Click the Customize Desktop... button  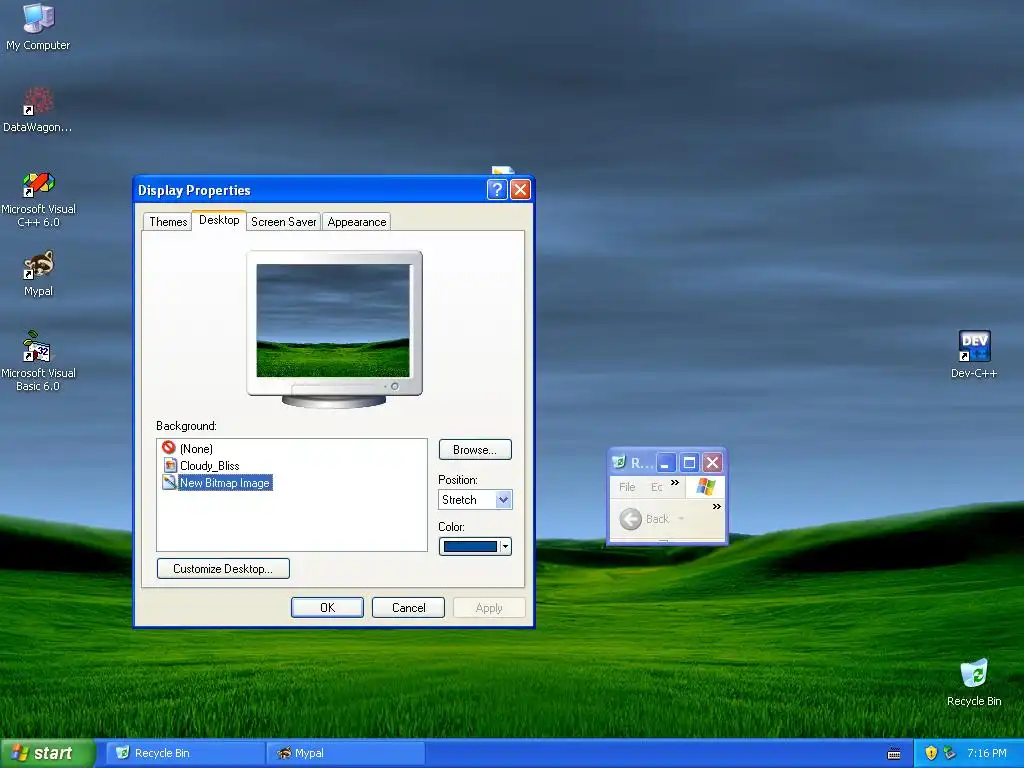[223, 568]
